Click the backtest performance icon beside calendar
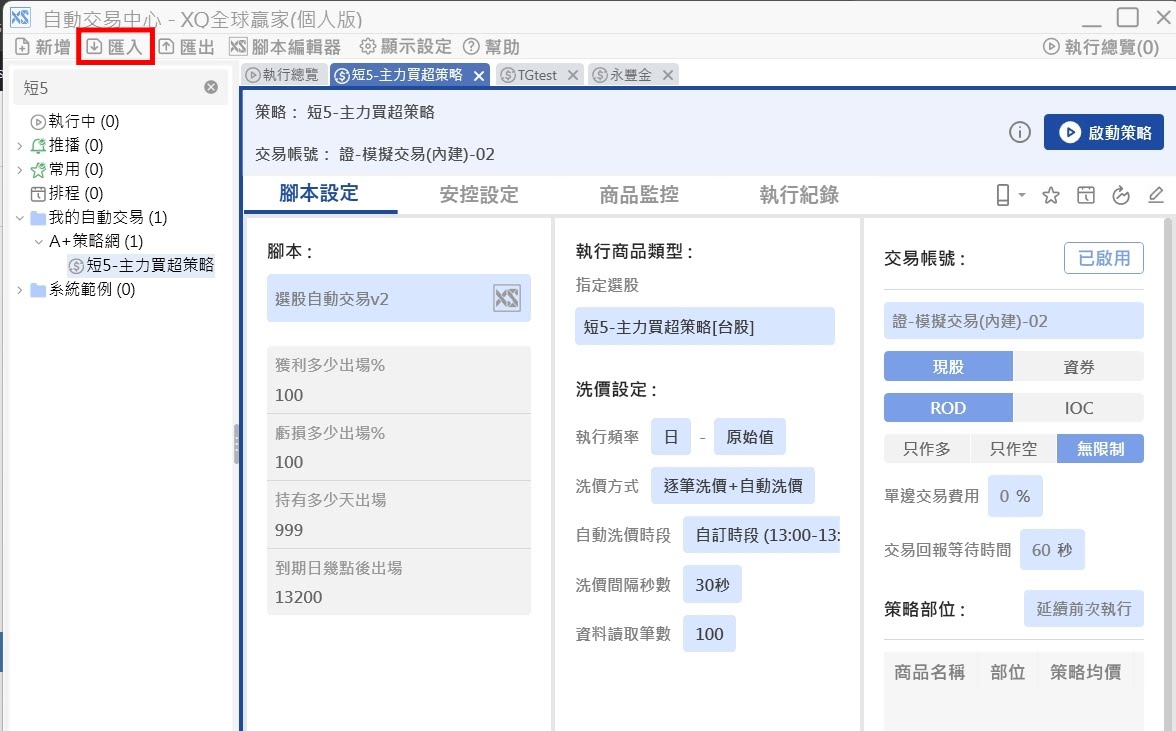This screenshot has height=731, width=1176. point(1121,196)
